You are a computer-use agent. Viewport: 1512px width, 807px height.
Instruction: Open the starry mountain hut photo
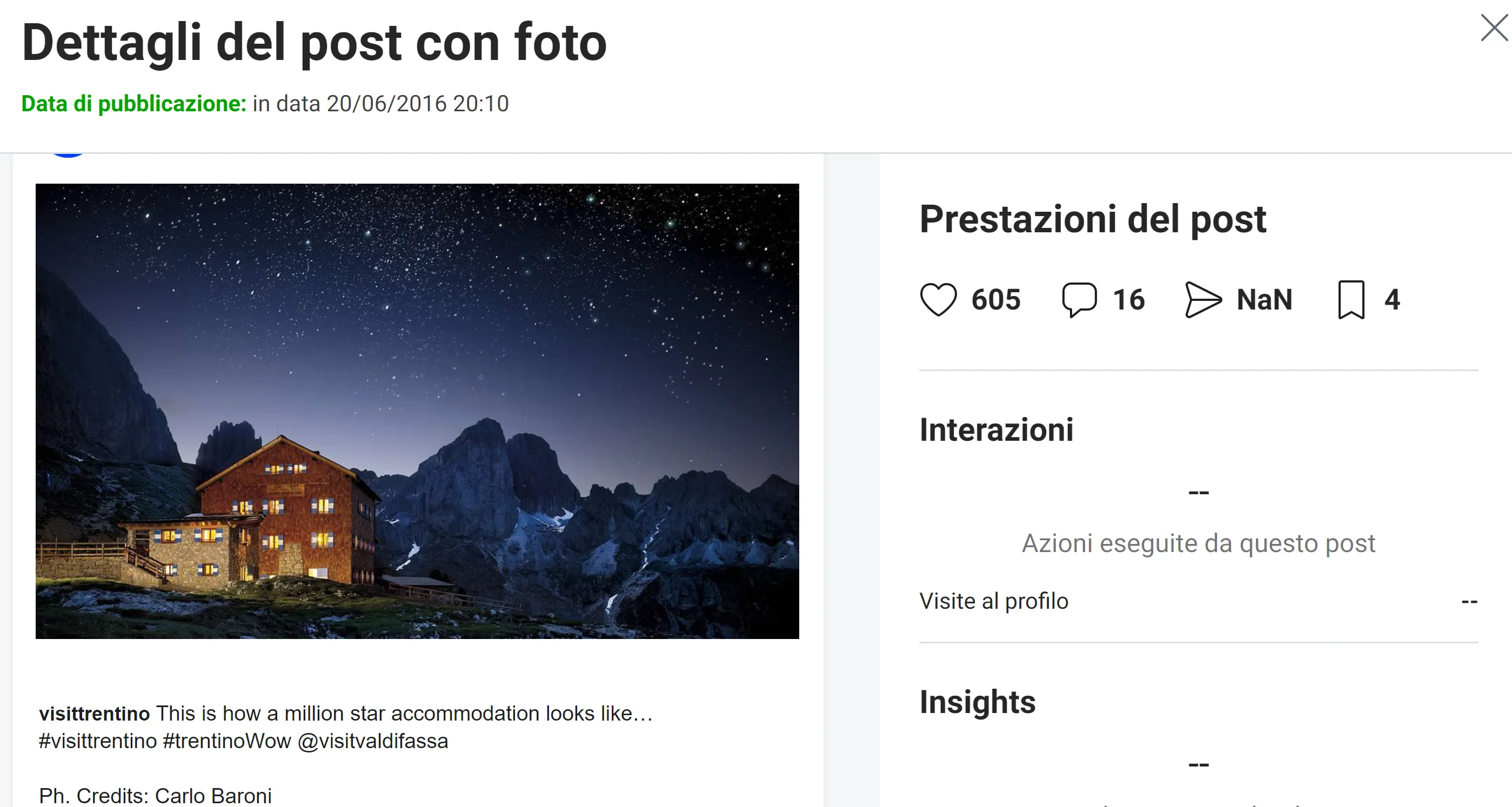pyautogui.click(x=417, y=411)
